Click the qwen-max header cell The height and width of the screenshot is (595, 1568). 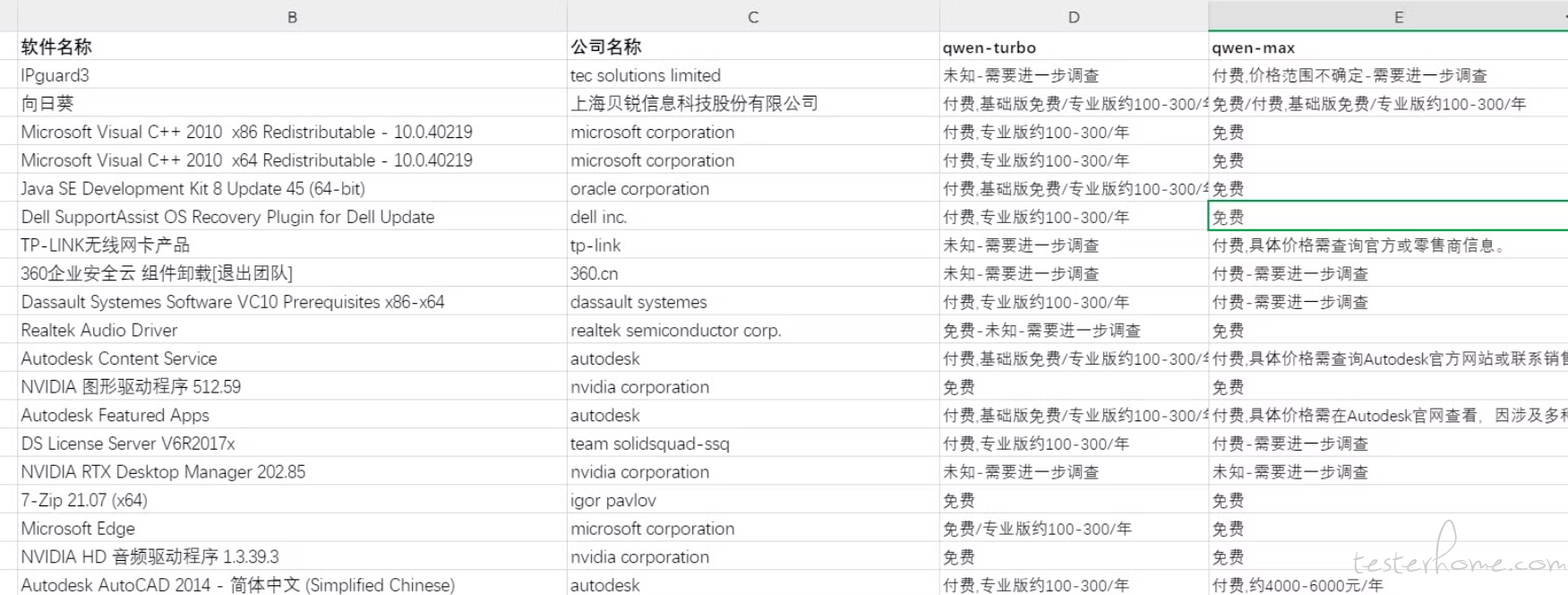pos(1388,47)
